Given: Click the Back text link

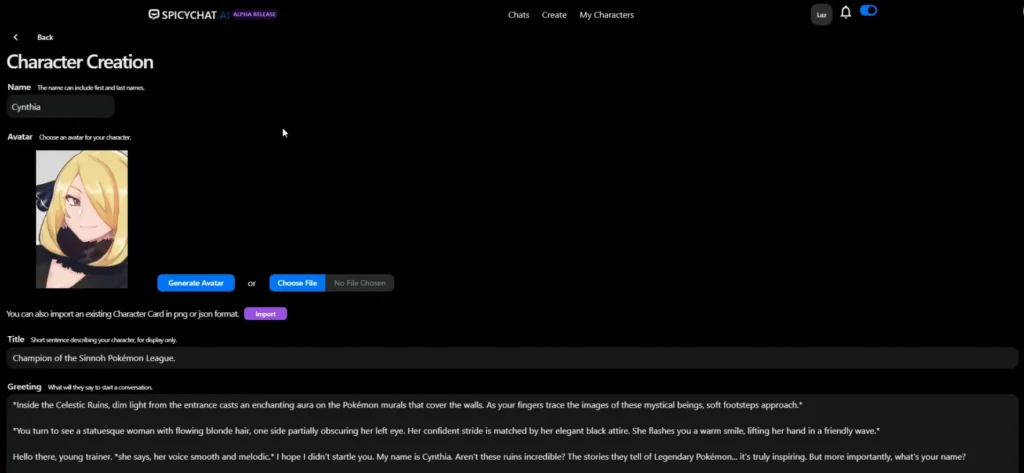Looking at the screenshot, I should point(45,37).
